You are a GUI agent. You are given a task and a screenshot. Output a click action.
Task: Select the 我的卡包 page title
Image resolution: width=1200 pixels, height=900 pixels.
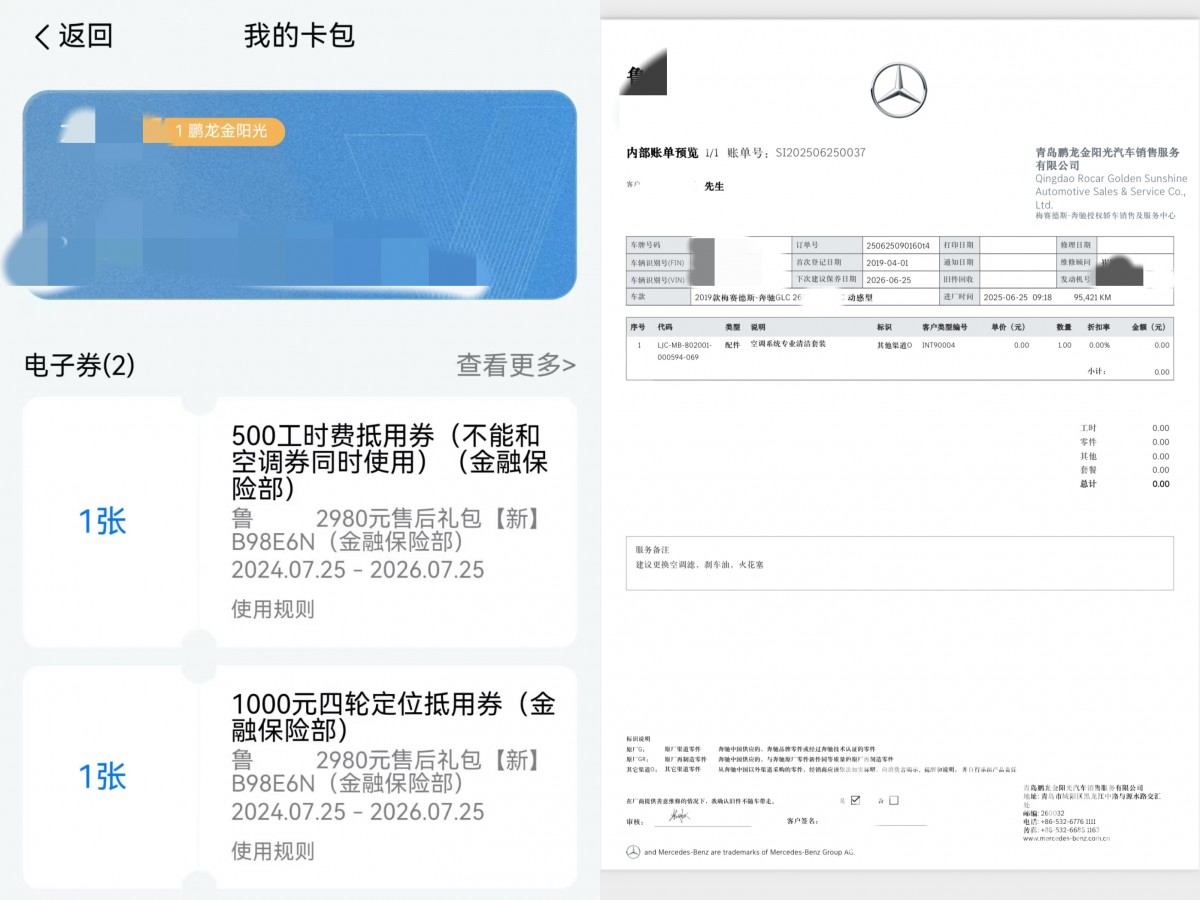pyautogui.click(x=300, y=36)
